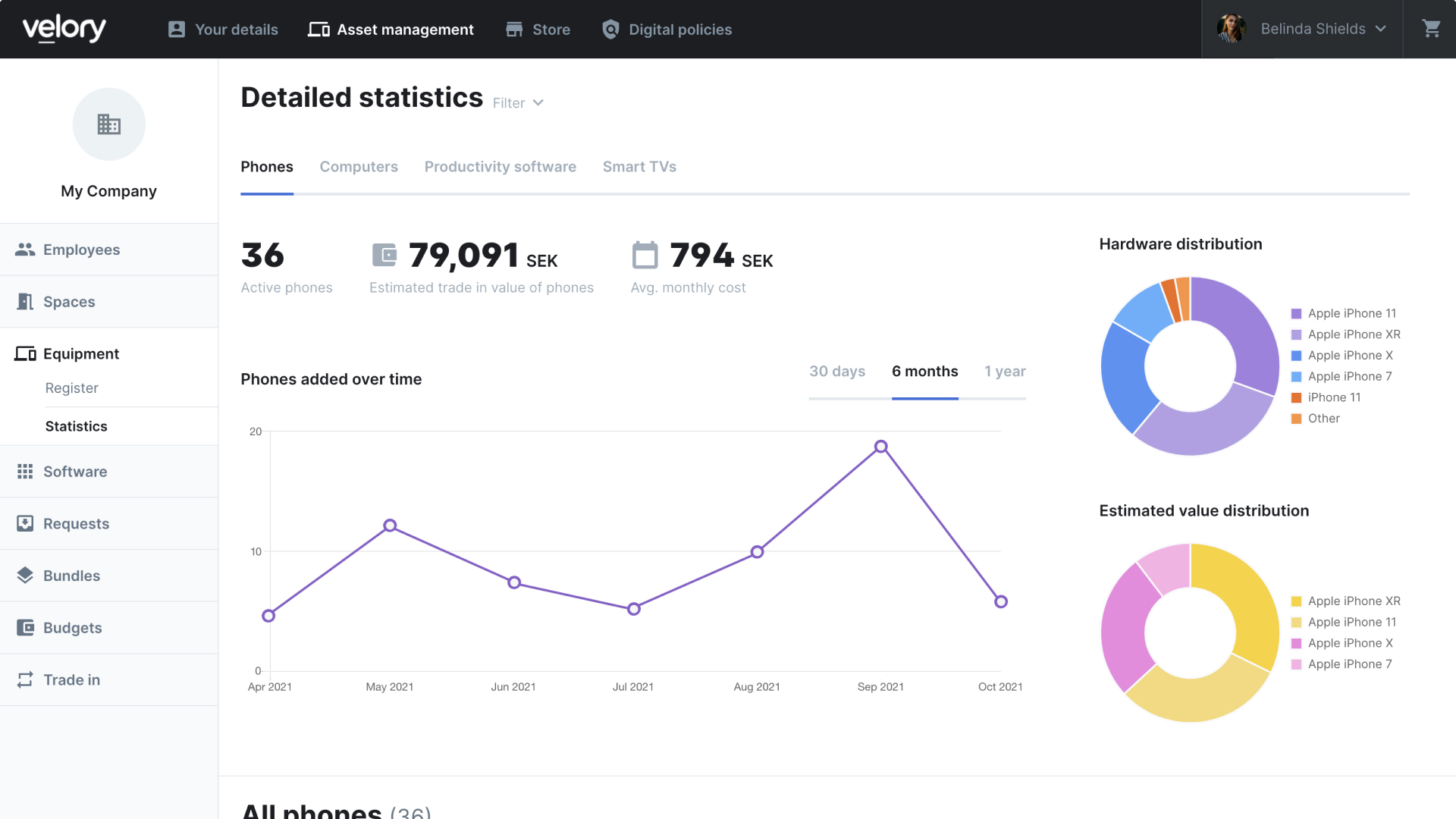Go to Budgets in sidebar

click(x=109, y=628)
